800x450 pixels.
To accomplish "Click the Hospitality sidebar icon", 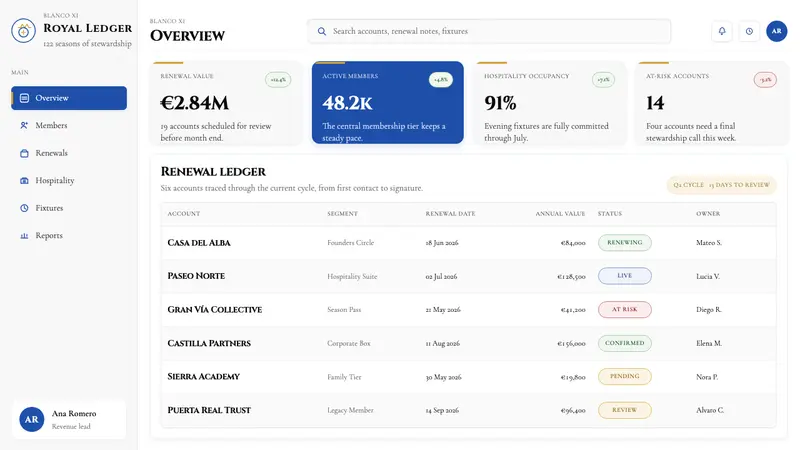I will 24,181.
